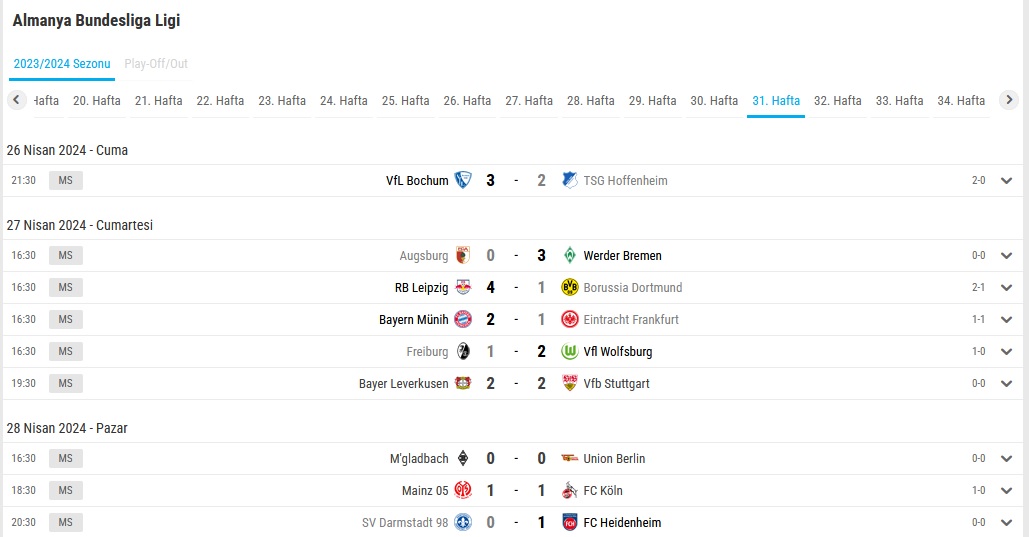Image resolution: width=1029 pixels, height=537 pixels.
Task: Click the Vfl Wolfsburg logo
Action: [x=570, y=351]
